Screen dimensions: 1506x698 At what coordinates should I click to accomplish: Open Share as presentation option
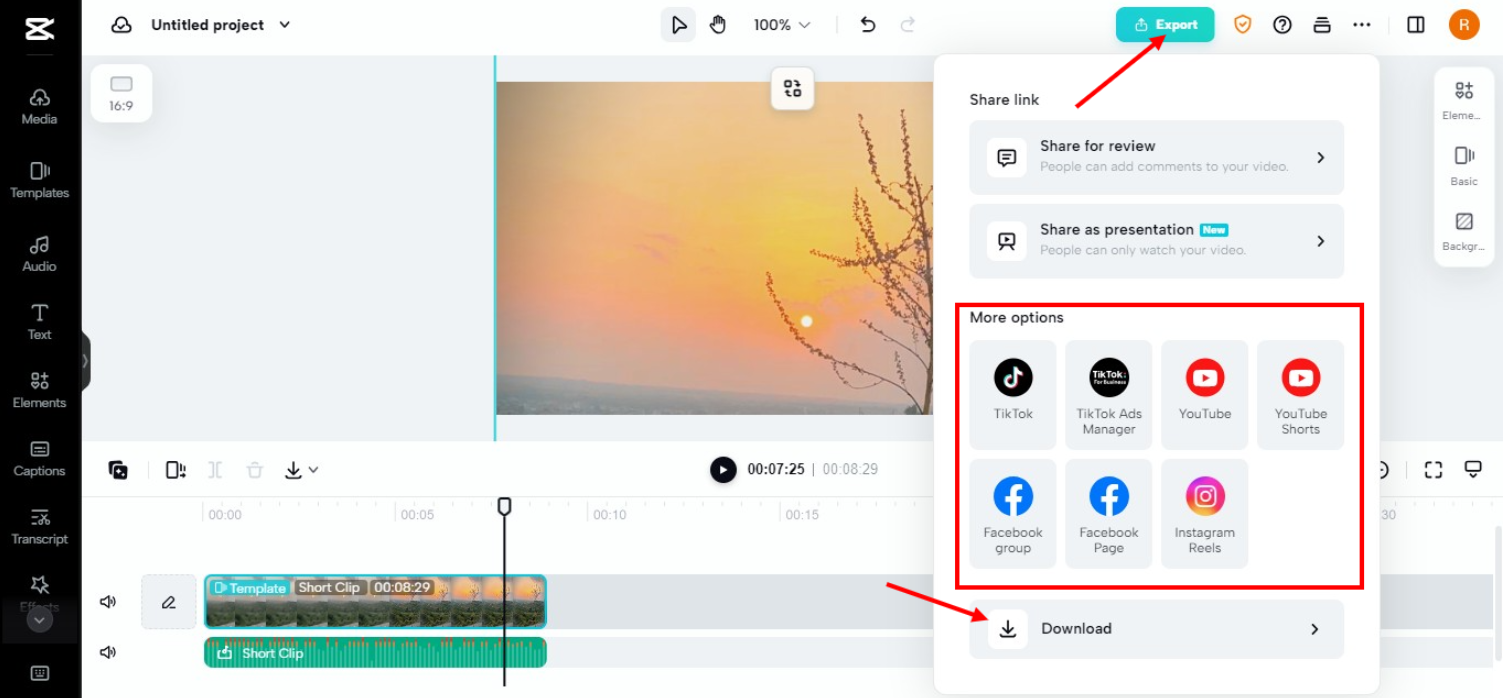tap(1156, 241)
